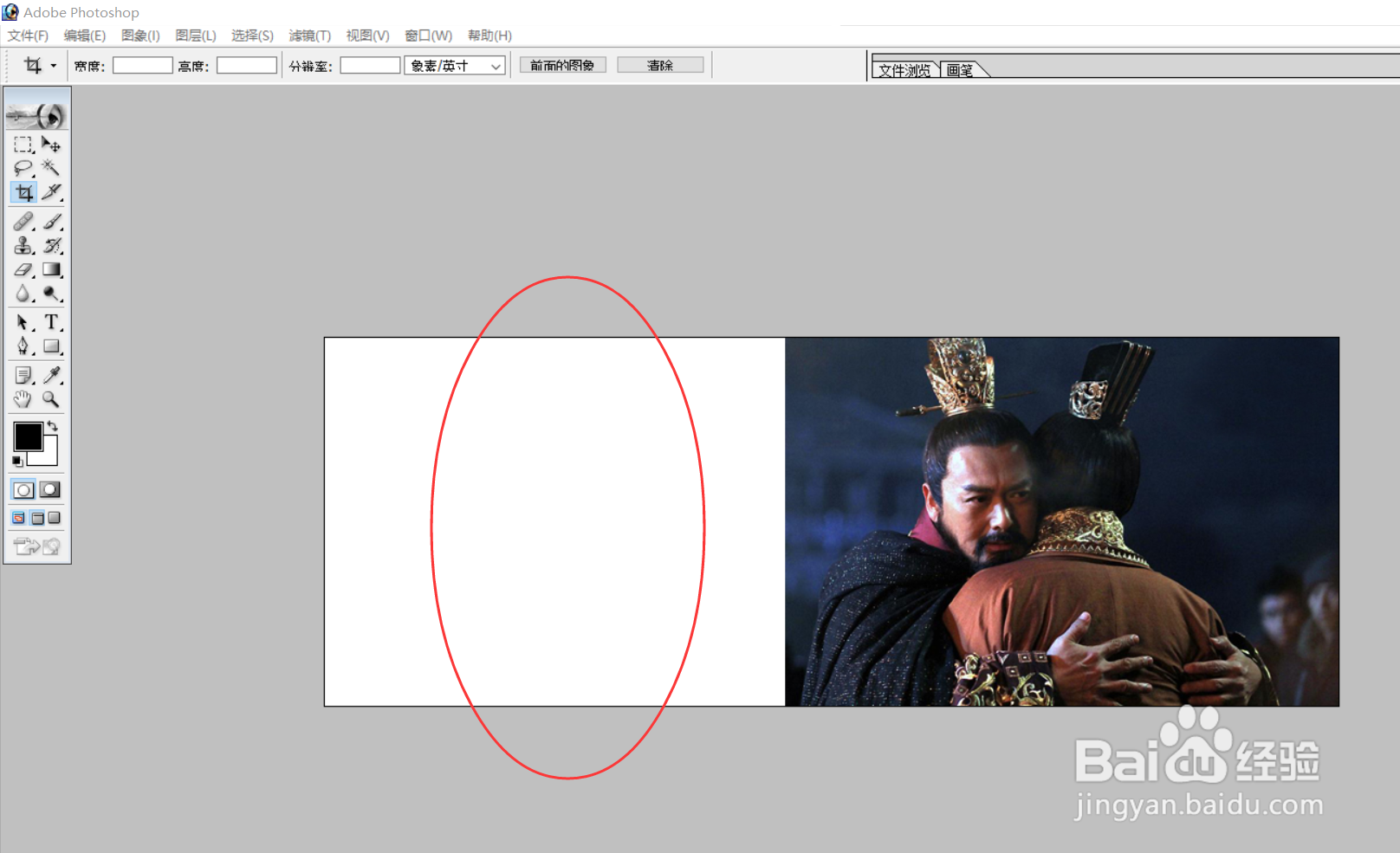Jump to ImageReady button
Image resolution: width=1400 pixels, height=853 pixels.
[36, 546]
